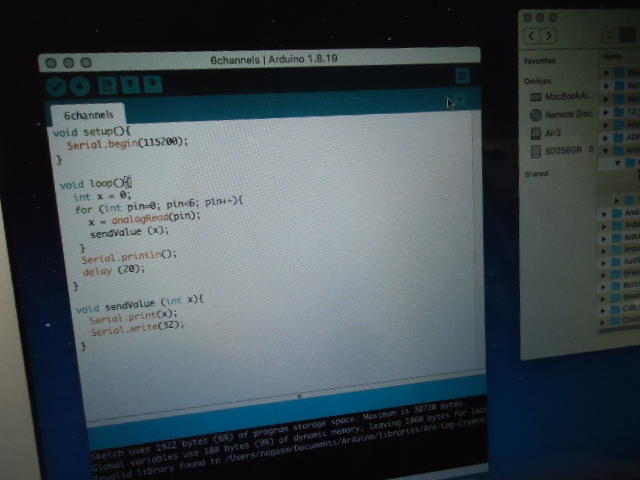Click the Devices header in Finder sidebar
The width and height of the screenshot is (640, 480).
[x=538, y=81]
